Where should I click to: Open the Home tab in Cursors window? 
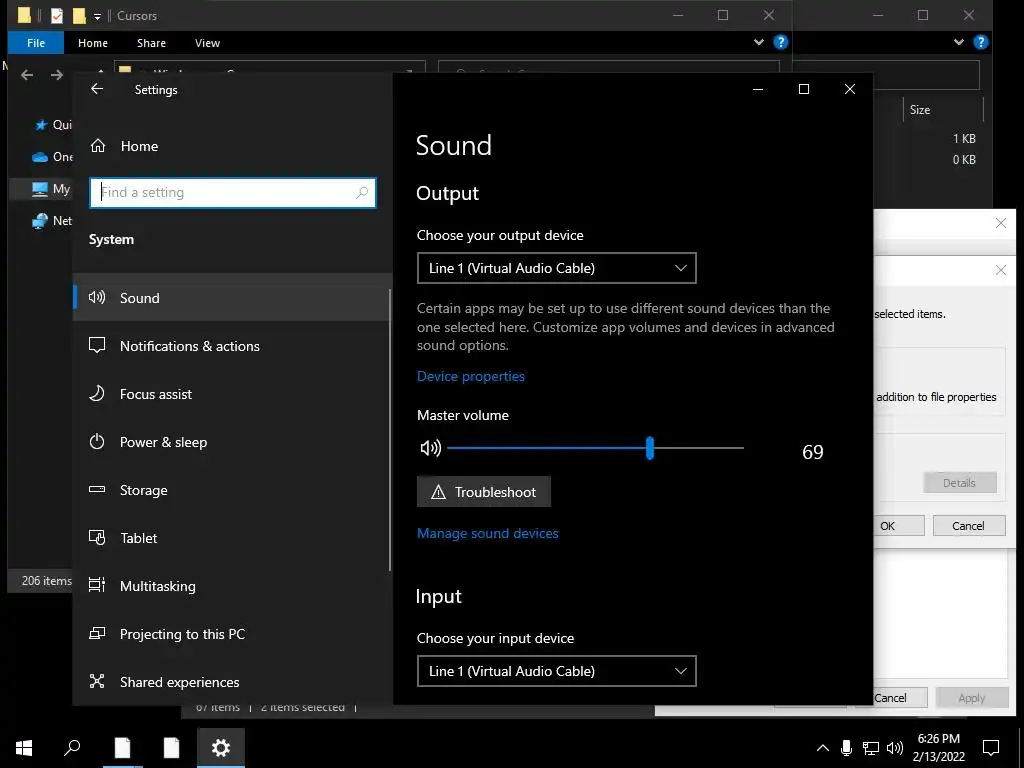(93, 42)
